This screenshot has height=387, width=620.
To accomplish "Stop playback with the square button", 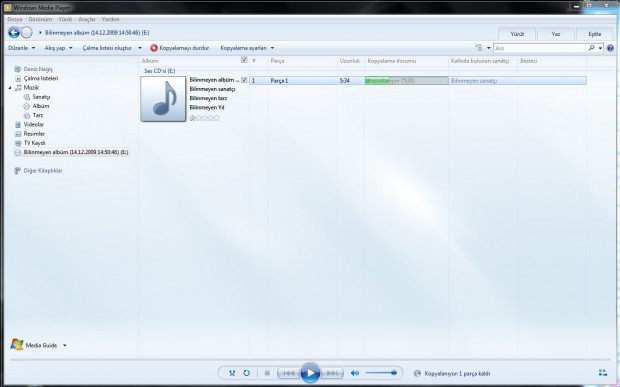I will click(267, 373).
